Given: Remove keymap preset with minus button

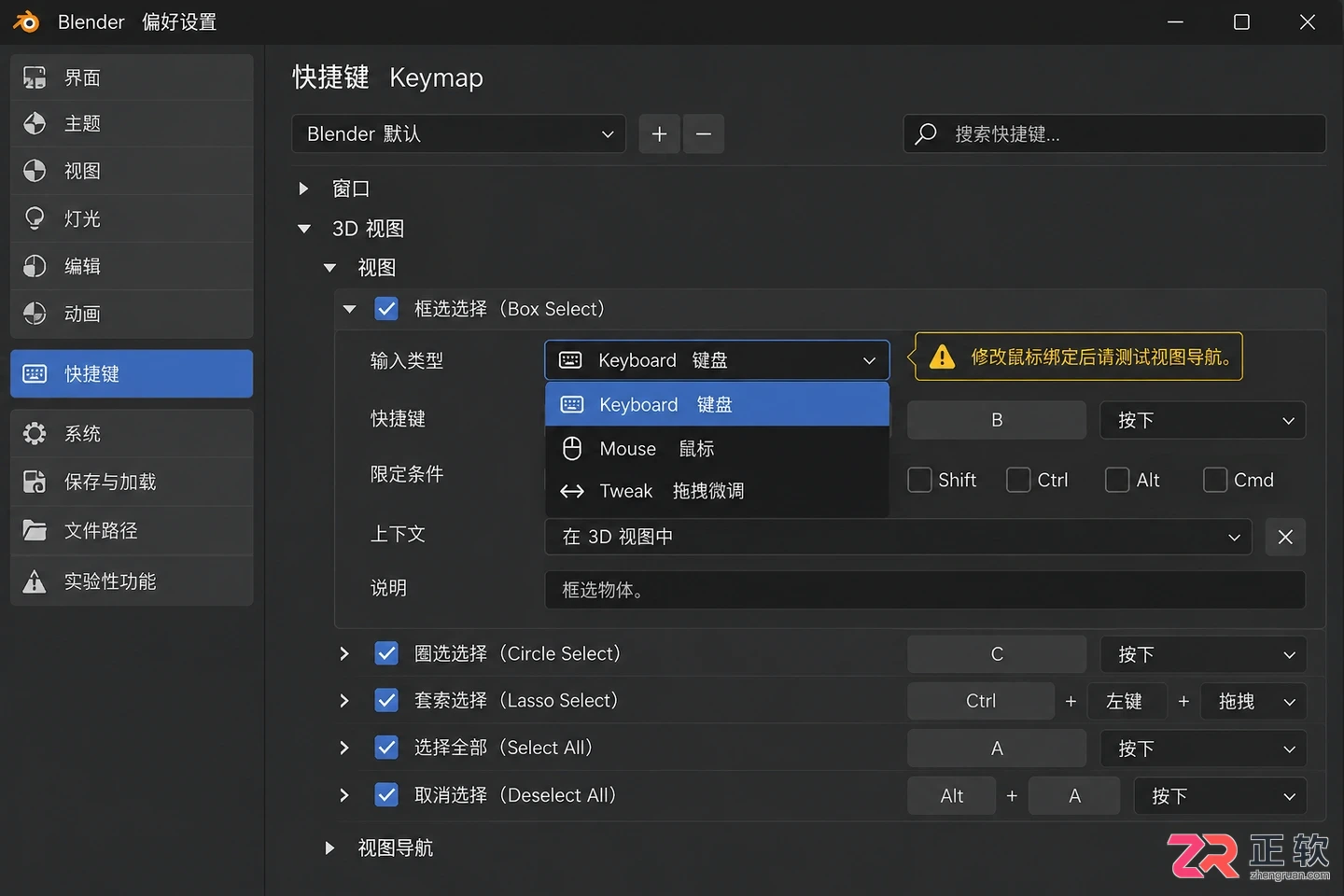Looking at the screenshot, I should [x=704, y=134].
